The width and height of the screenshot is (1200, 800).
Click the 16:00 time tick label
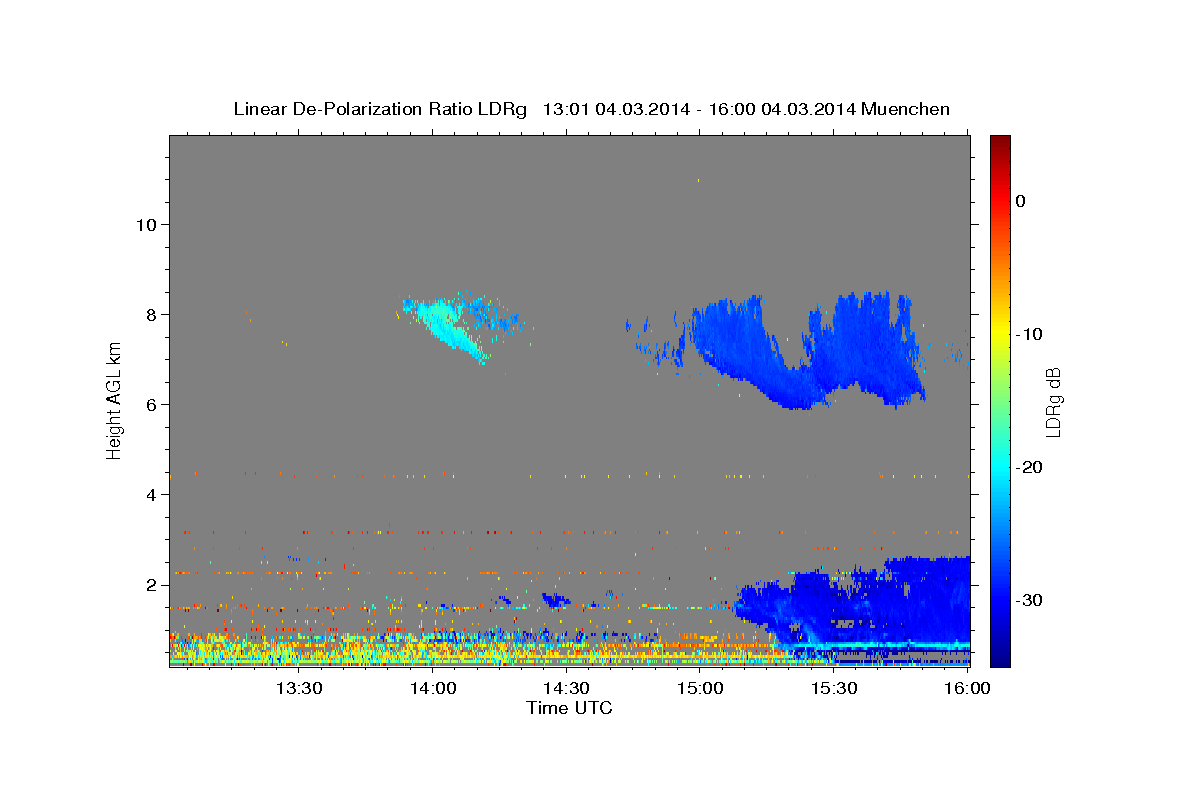967,688
